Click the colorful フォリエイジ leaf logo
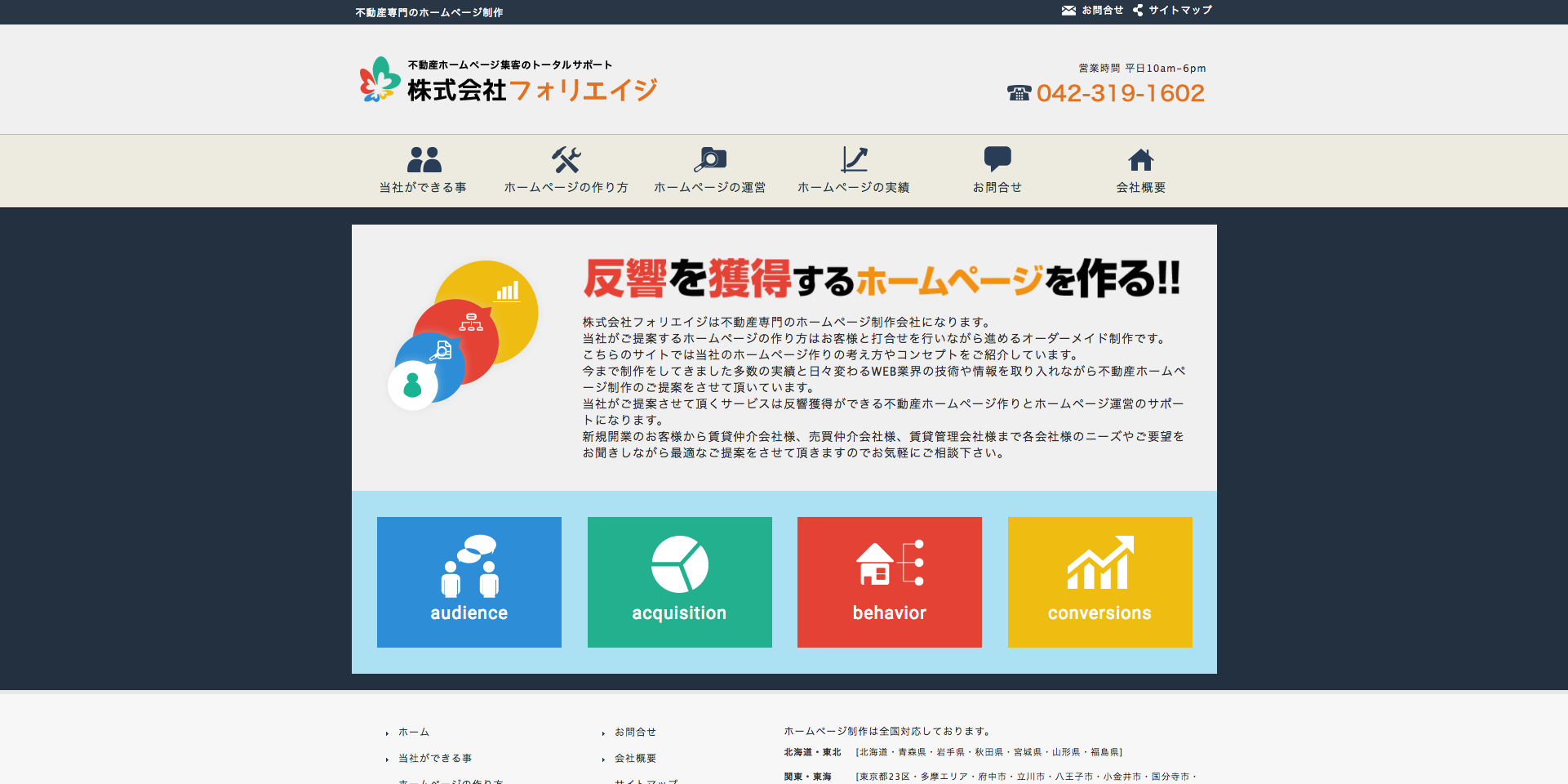 377,82
